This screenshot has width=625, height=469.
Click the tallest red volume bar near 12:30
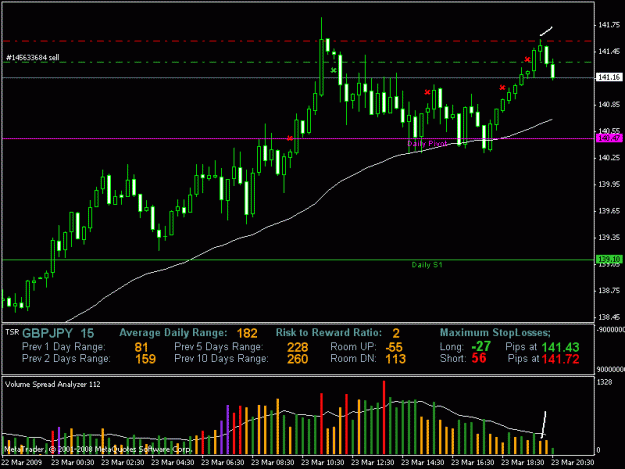384,418
